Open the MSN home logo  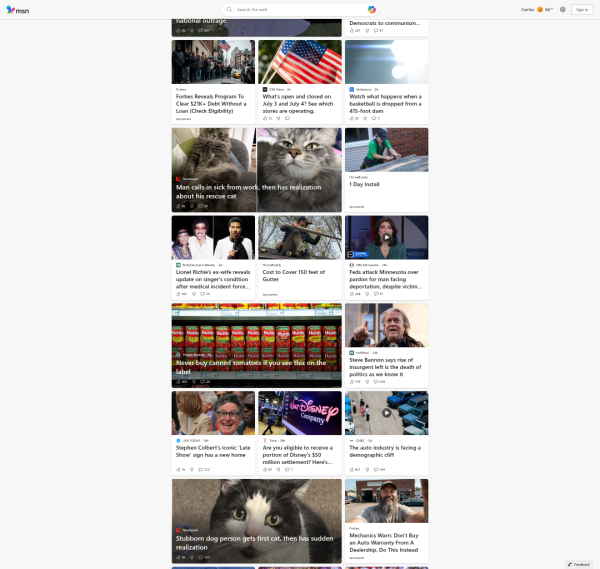point(18,10)
